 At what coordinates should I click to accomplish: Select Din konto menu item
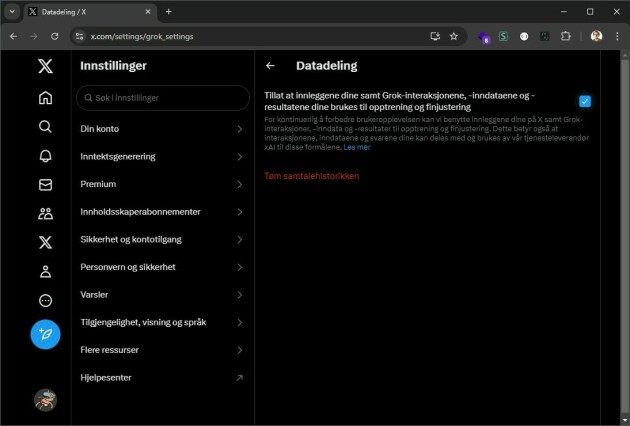click(x=163, y=129)
